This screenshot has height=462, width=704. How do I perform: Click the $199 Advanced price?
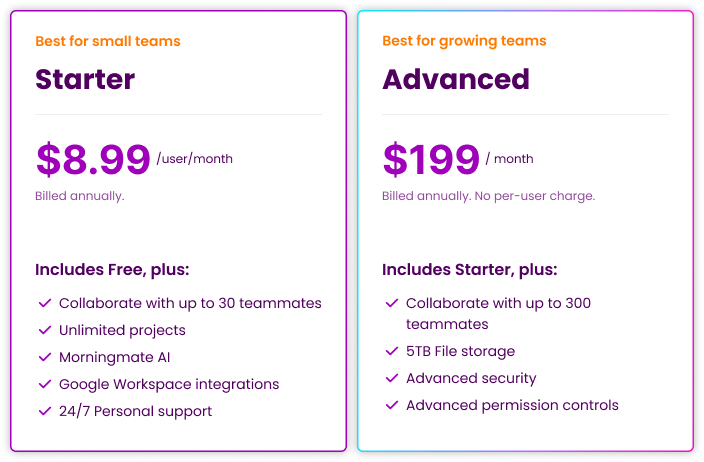click(431, 160)
